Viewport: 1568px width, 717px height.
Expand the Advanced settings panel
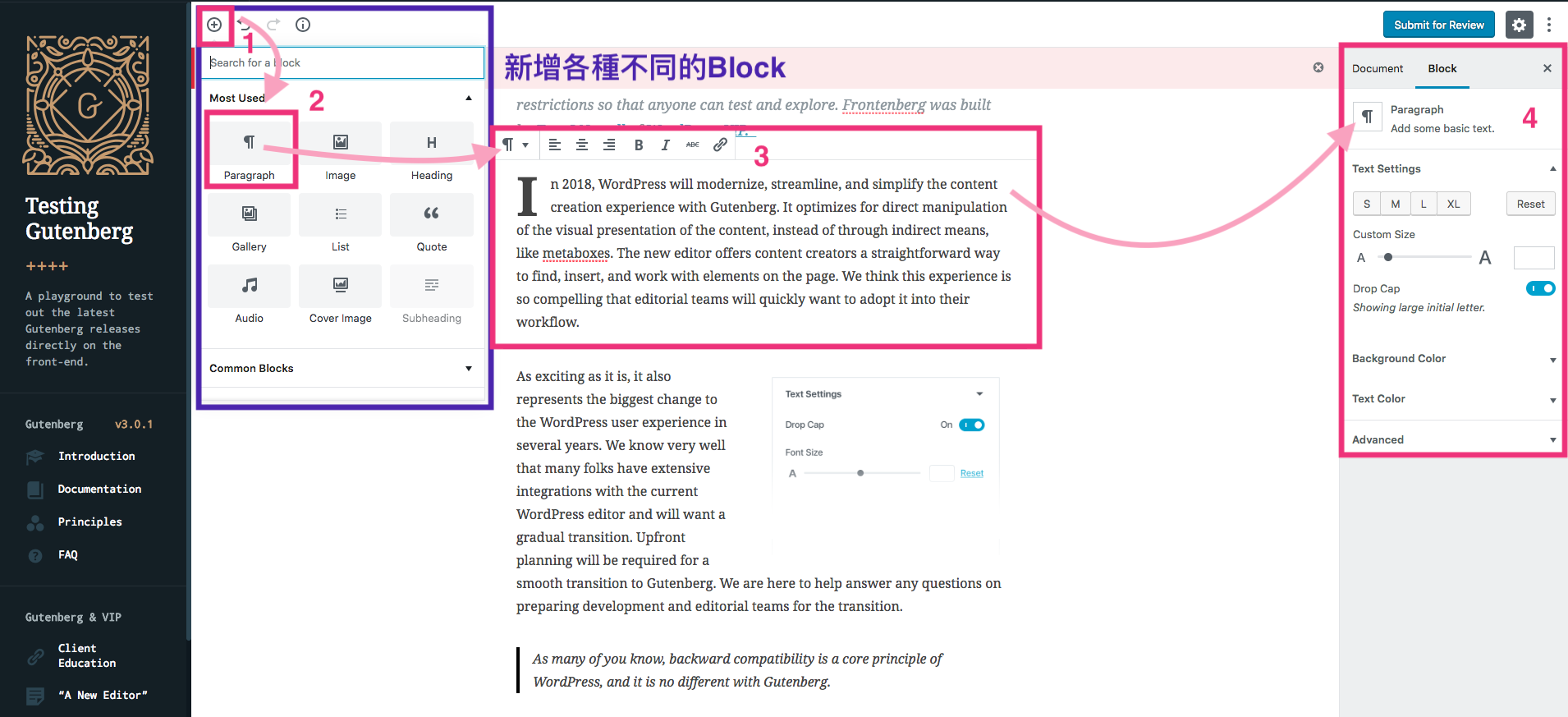(x=1453, y=439)
